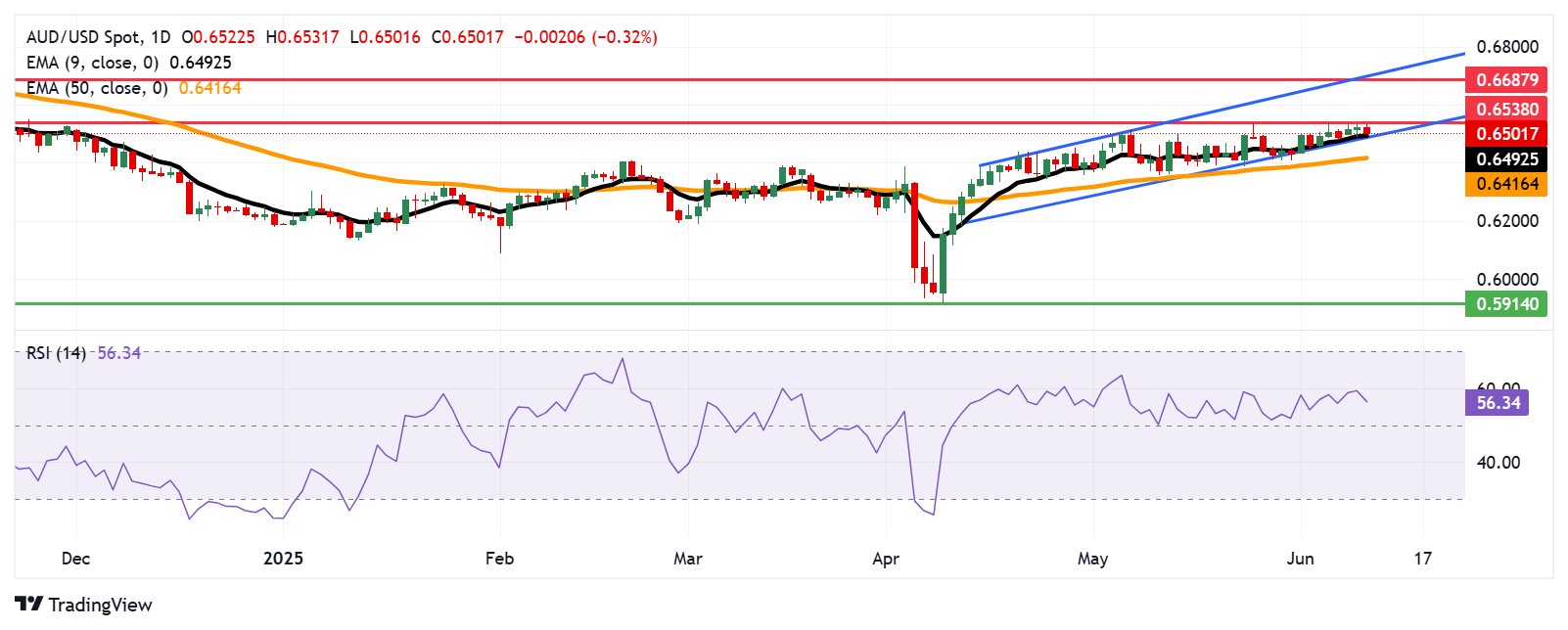This screenshot has height=630, width=1568.
Task: Click the 17 date label on time axis
Action: click(x=1422, y=559)
